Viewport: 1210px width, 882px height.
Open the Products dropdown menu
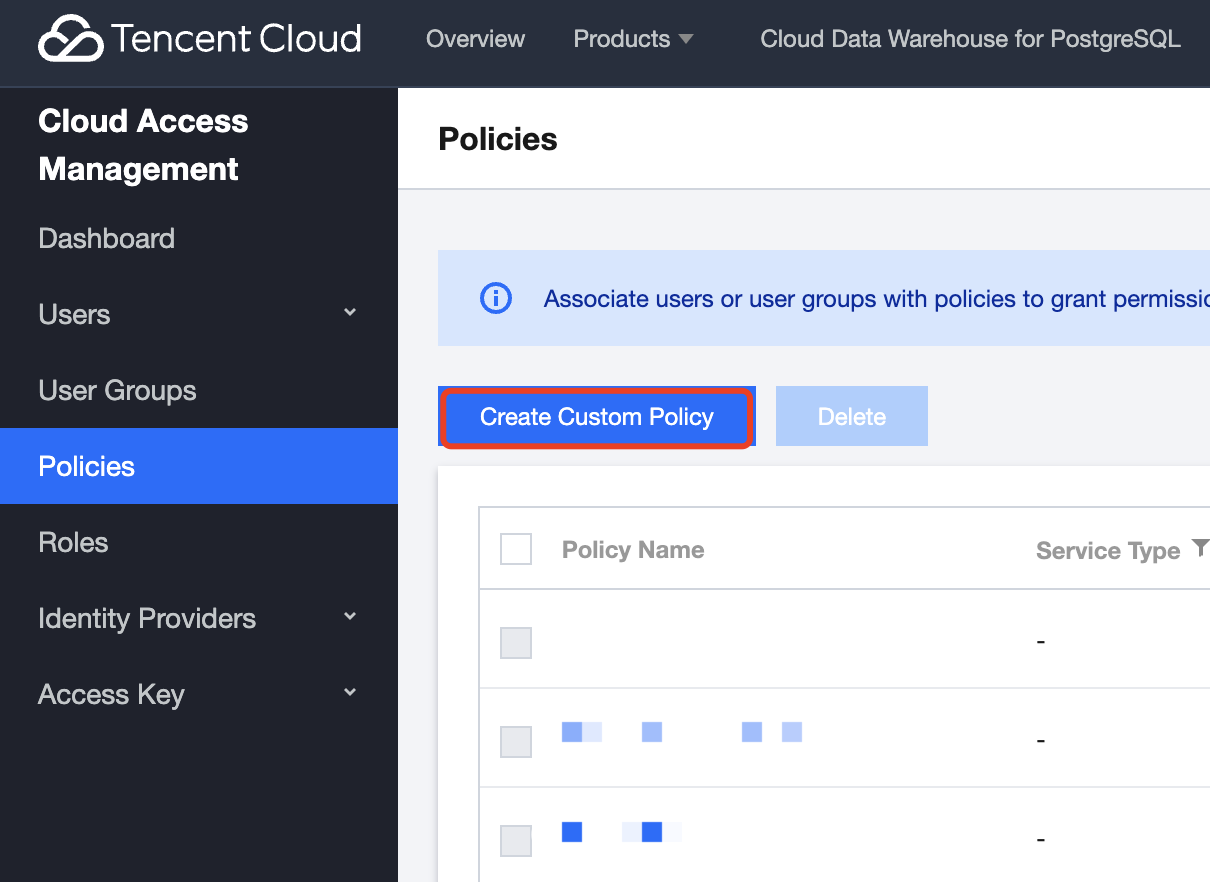pyautogui.click(x=633, y=39)
